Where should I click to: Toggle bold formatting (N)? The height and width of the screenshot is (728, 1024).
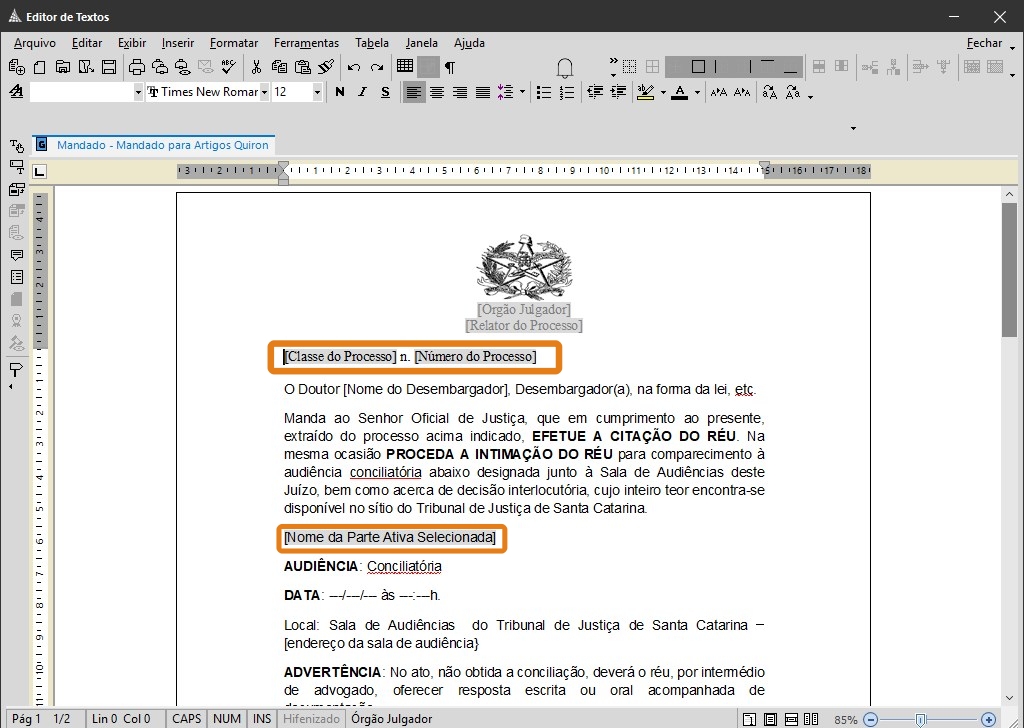[340, 92]
